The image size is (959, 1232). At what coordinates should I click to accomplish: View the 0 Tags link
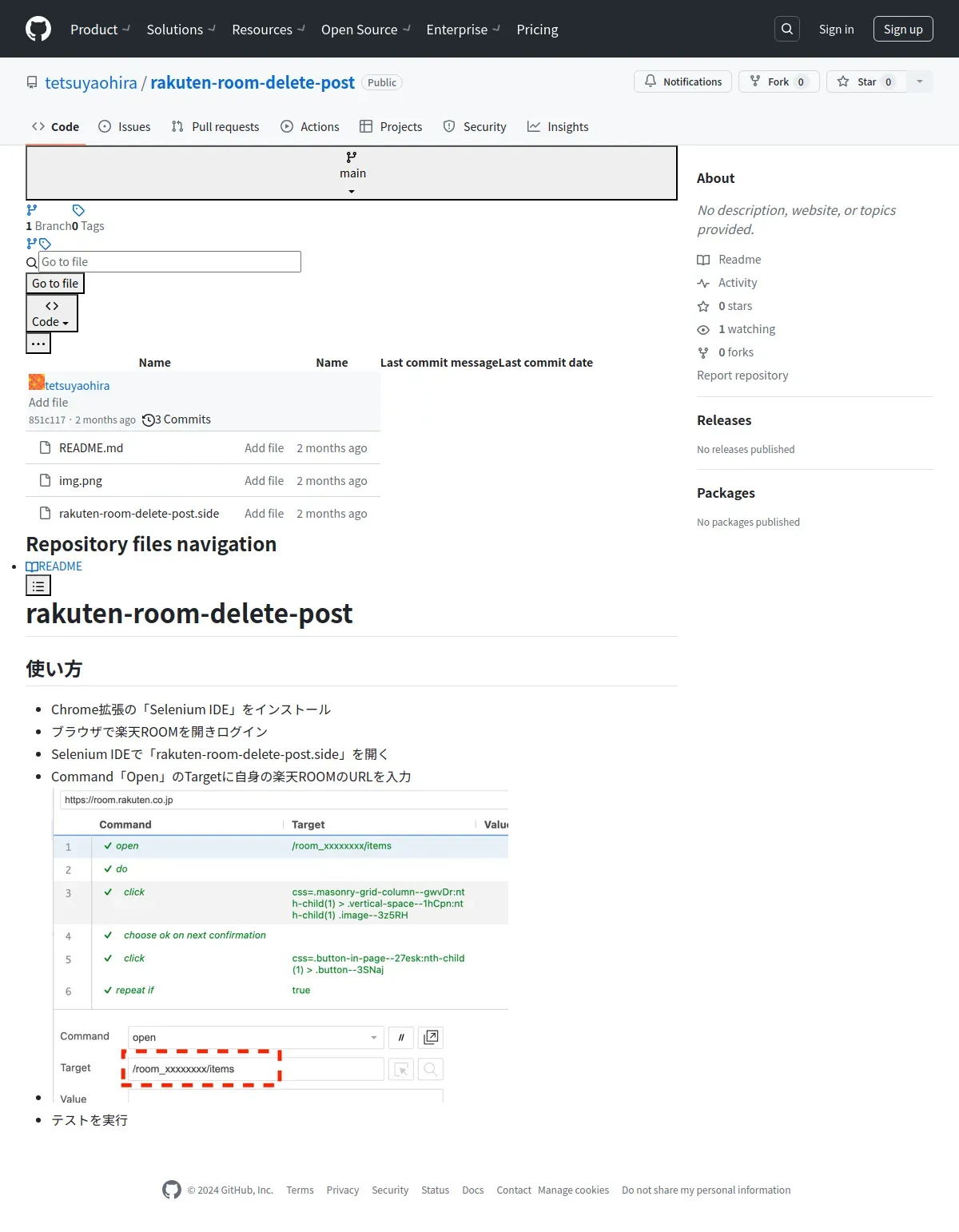[88, 226]
